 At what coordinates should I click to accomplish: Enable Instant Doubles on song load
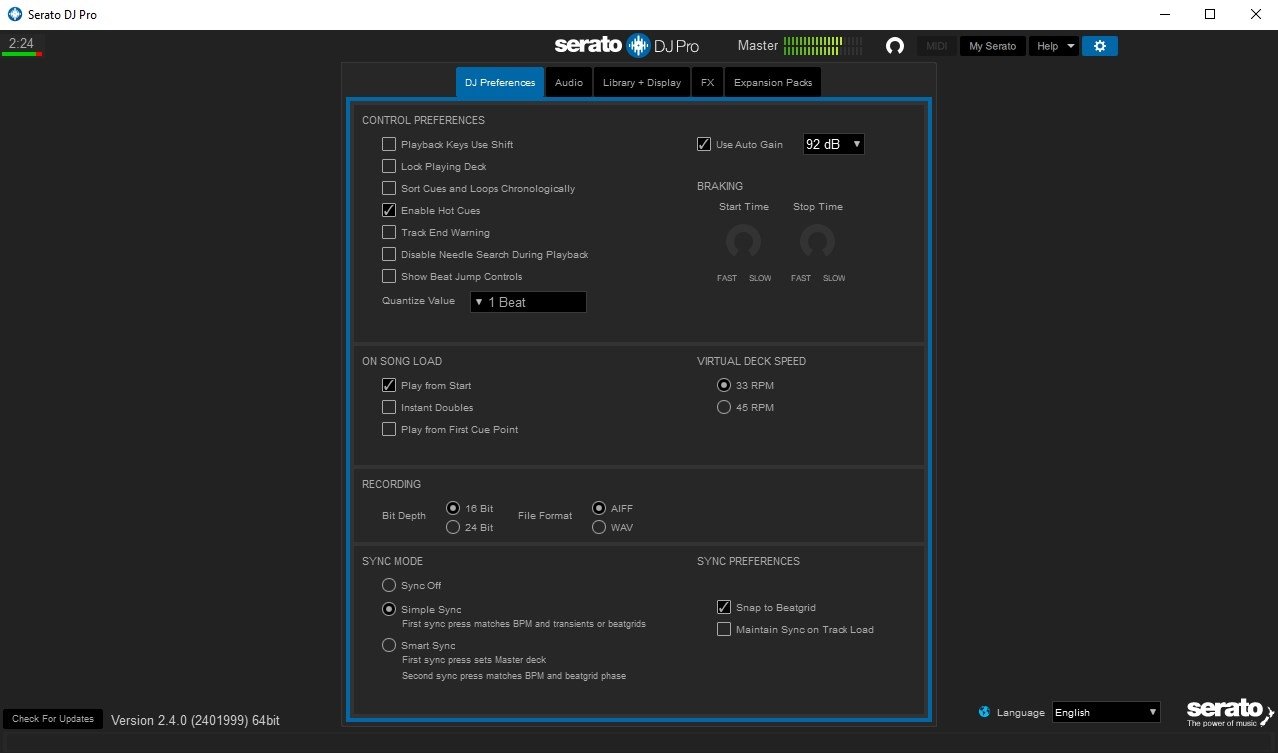[x=389, y=407]
